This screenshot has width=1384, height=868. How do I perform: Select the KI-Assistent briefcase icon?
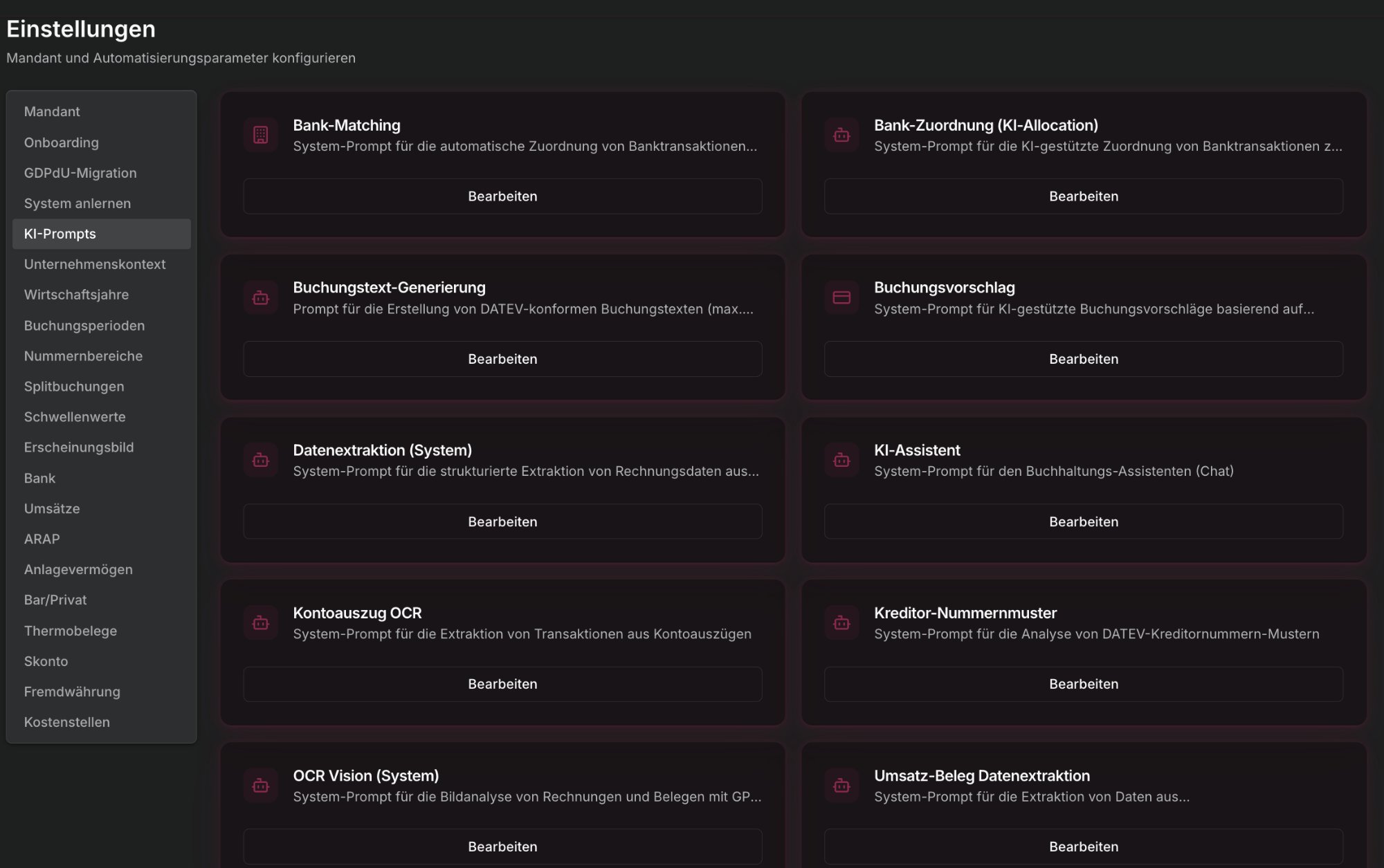(x=841, y=460)
